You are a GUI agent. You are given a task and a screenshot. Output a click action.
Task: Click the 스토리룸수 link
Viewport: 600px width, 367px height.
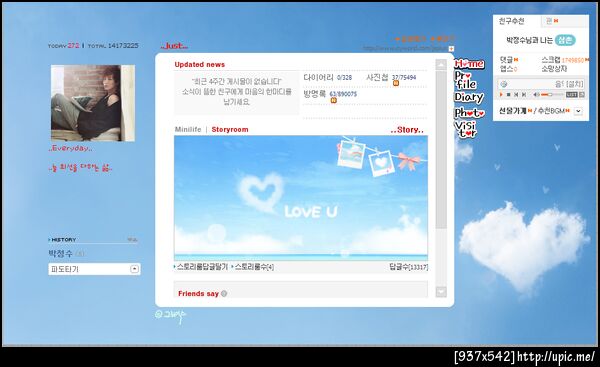click(x=254, y=267)
